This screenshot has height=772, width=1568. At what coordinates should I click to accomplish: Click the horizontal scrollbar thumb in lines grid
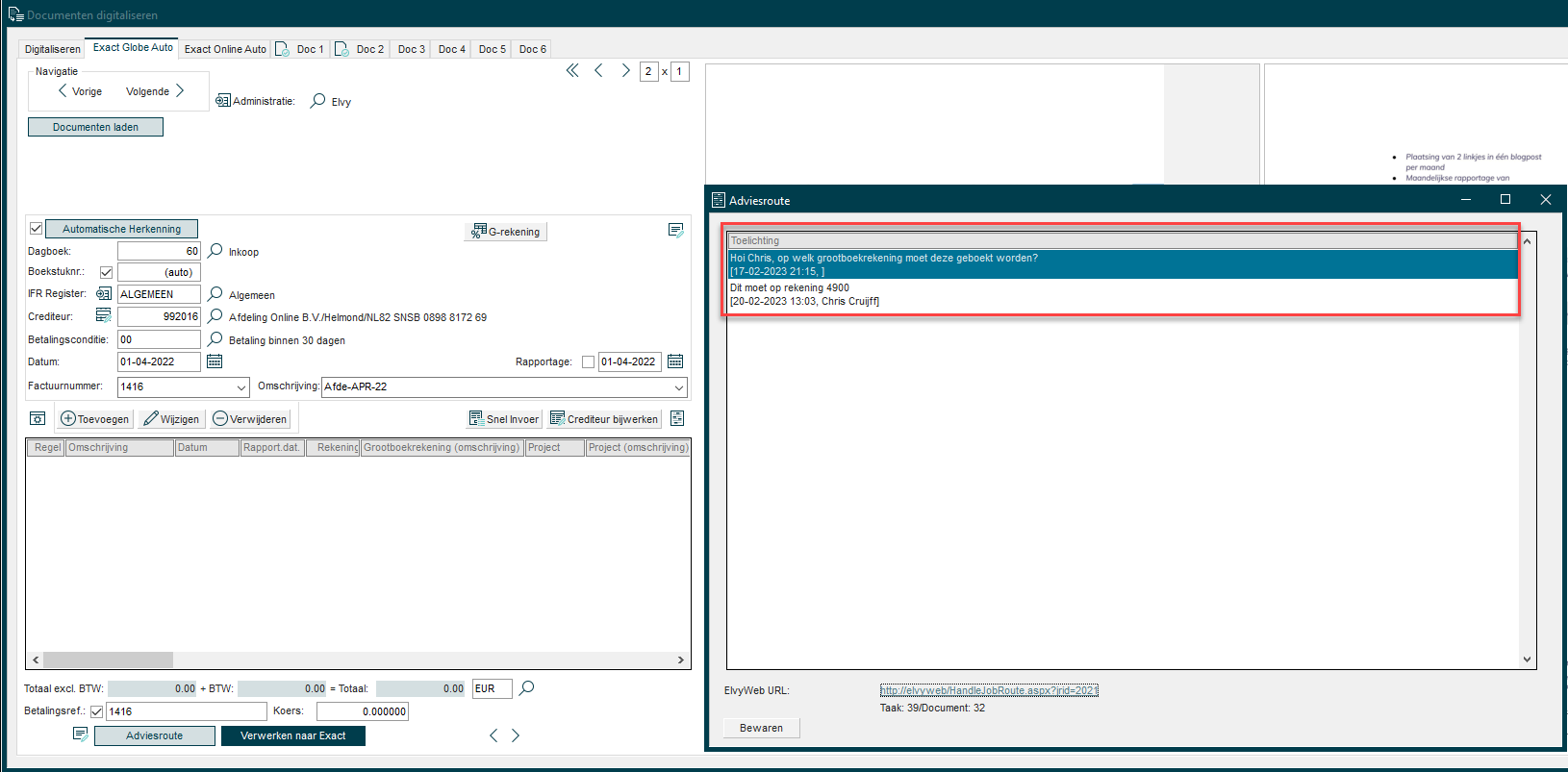(x=108, y=660)
